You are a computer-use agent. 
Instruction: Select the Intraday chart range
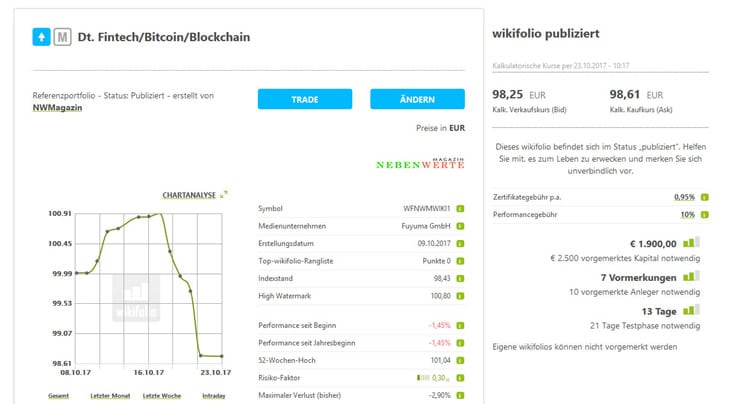tap(214, 395)
